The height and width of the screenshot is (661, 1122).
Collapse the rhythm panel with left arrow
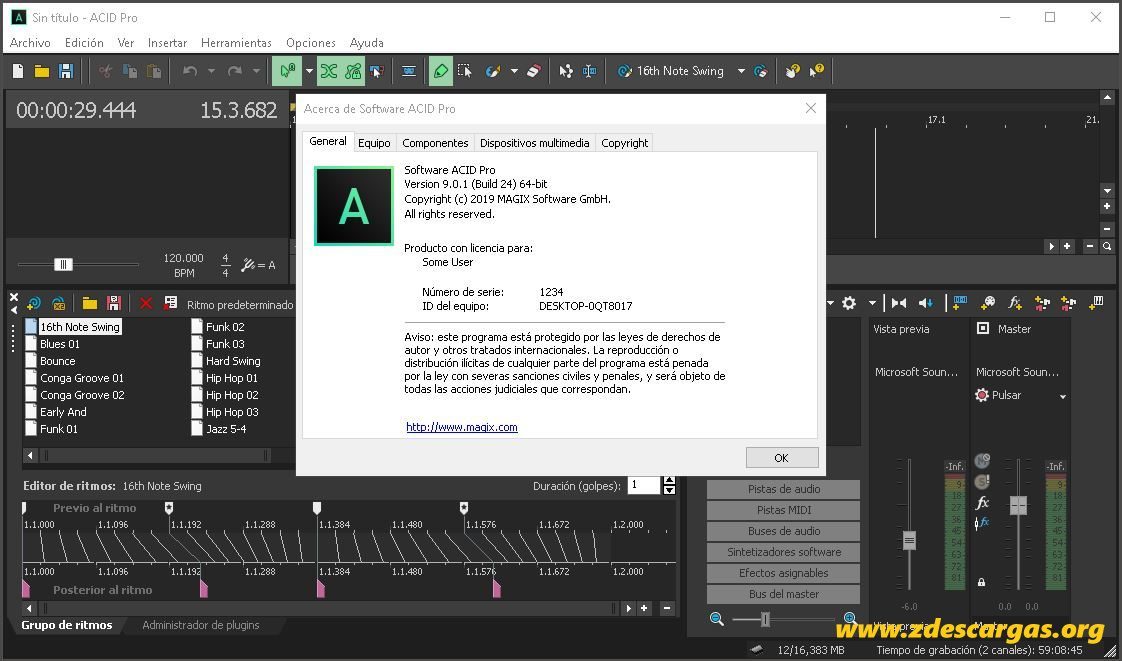[x=14, y=309]
